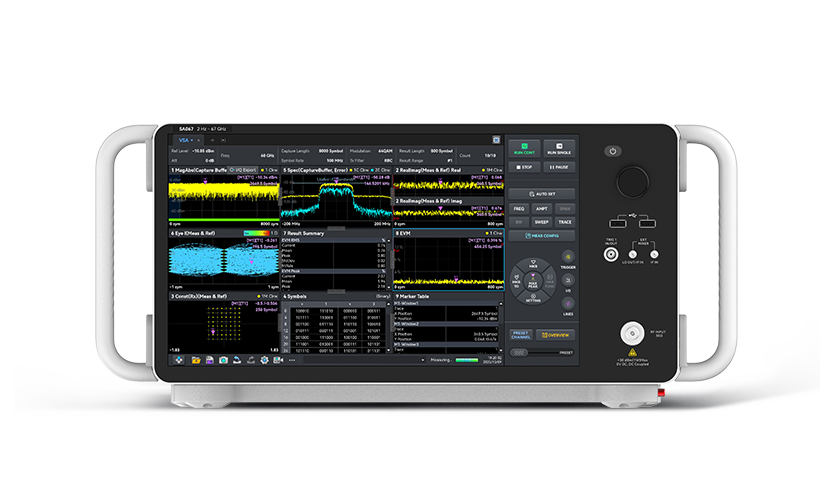Click the PRESET CHANNEL button
The width and height of the screenshot is (820, 500).
tap(520, 334)
